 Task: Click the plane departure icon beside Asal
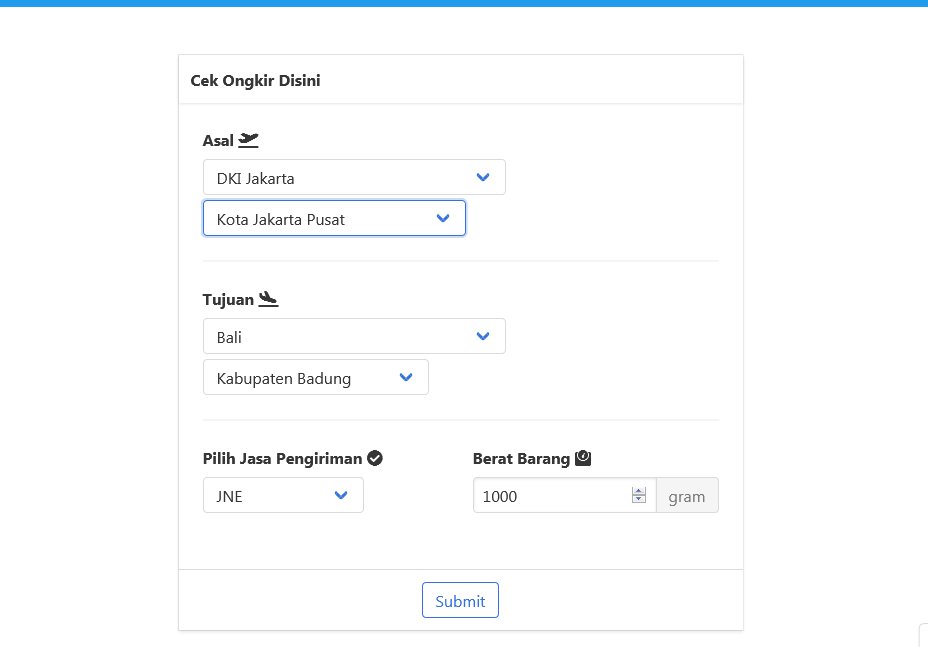[248, 140]
